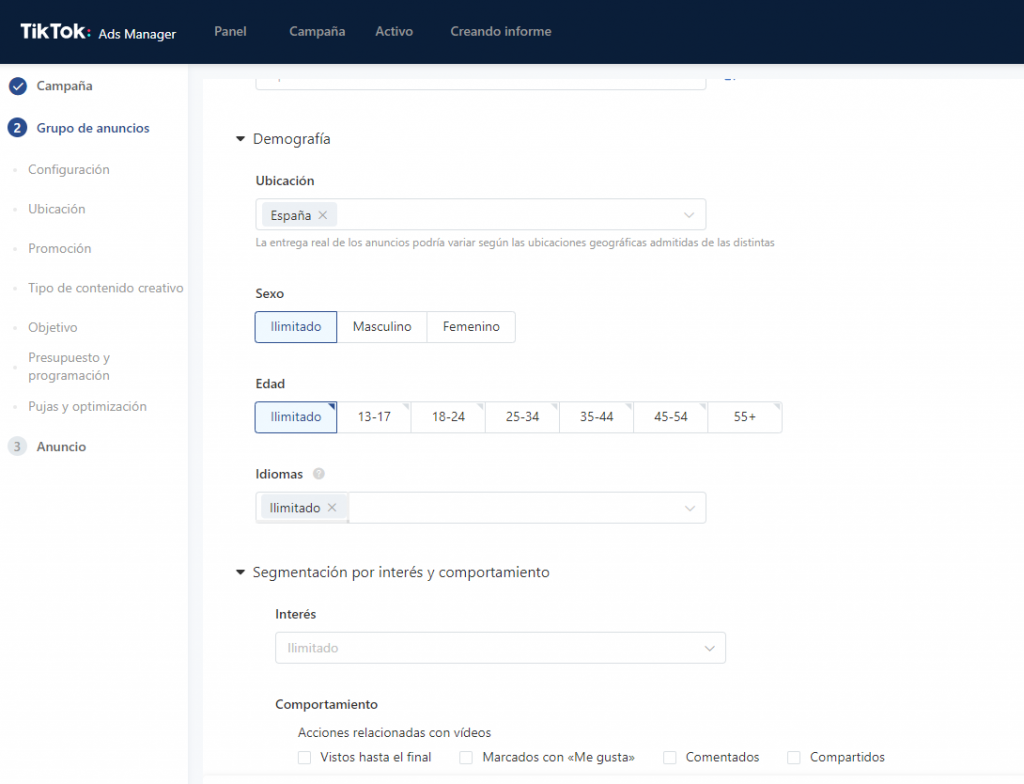Click the step 3 Anuncio icon
Screen dimensions: 1024x784
pyautogui.click(x=17, y=447)
